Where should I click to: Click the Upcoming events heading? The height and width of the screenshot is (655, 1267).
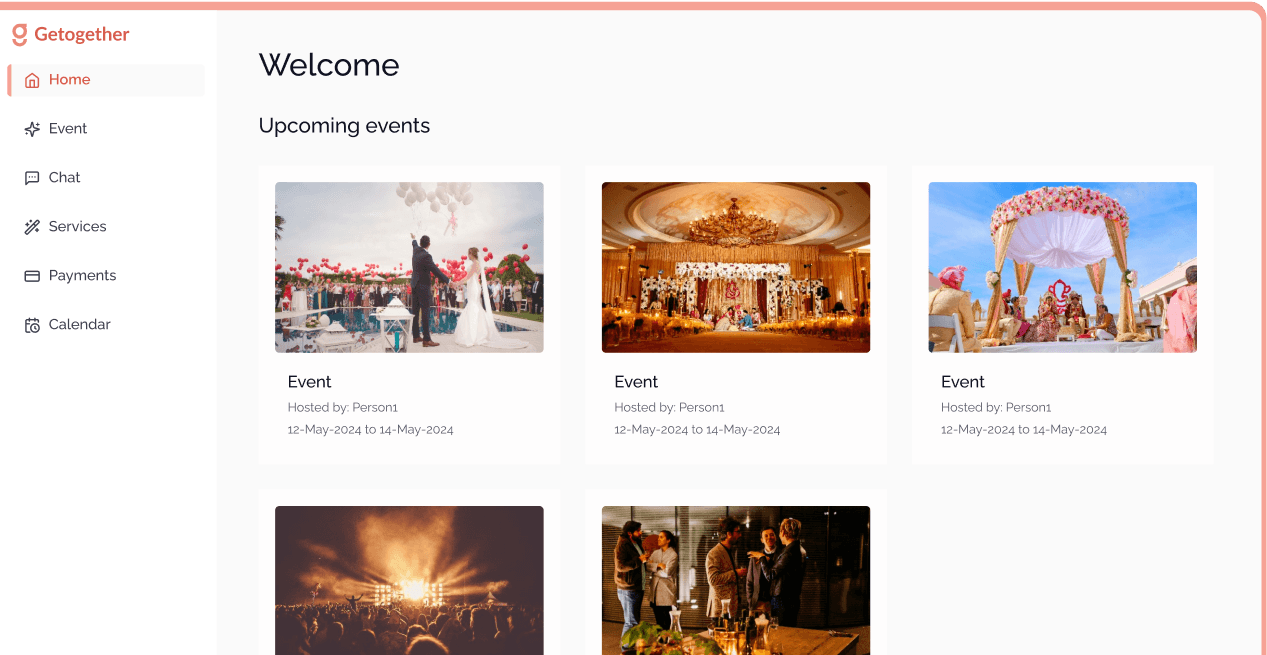point(344,126)
